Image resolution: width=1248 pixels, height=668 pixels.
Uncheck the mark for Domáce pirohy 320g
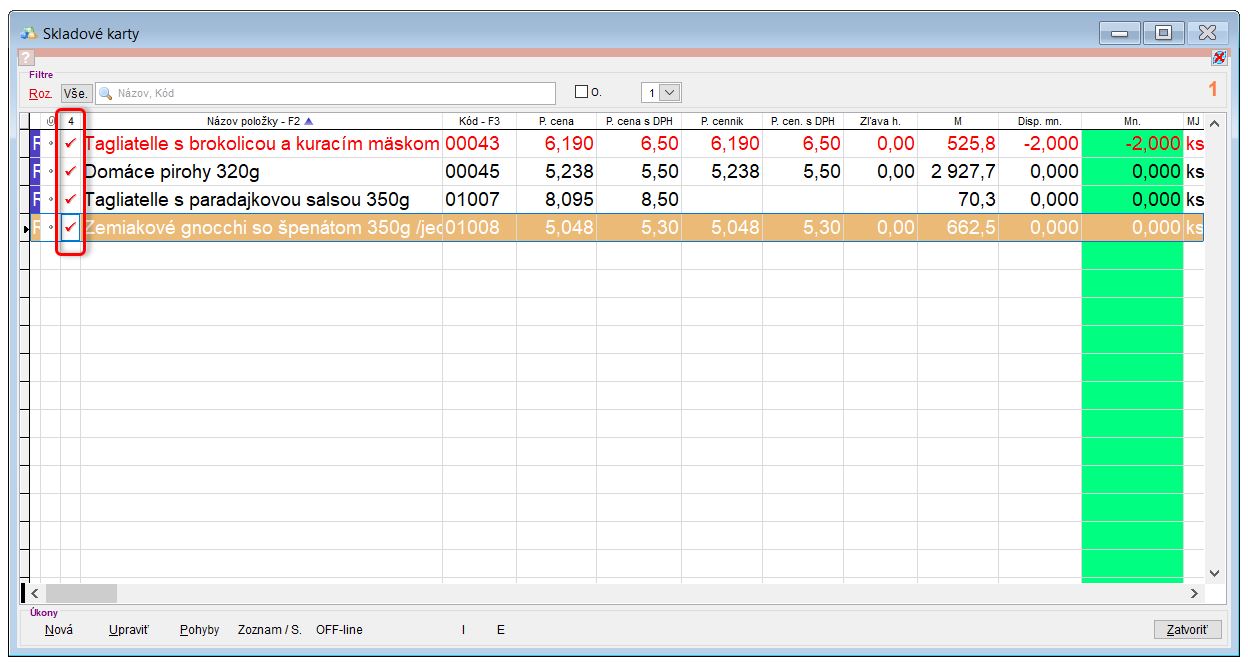[x=70, y=172]
